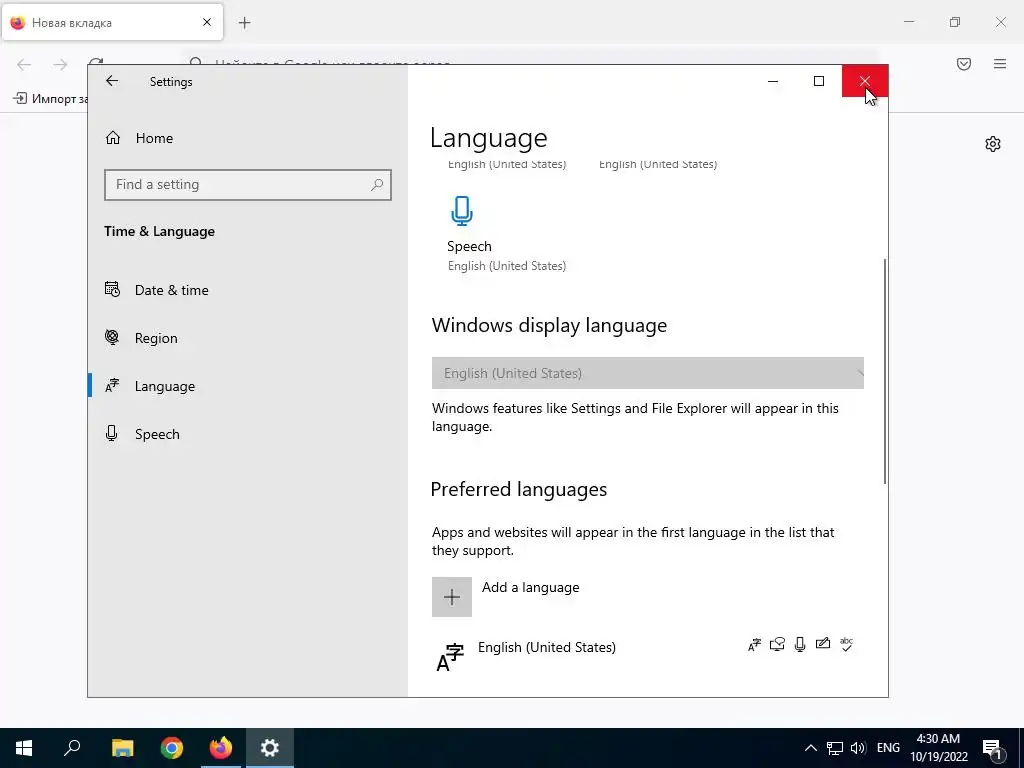Click the Add a language plus button

pos(451,597)
